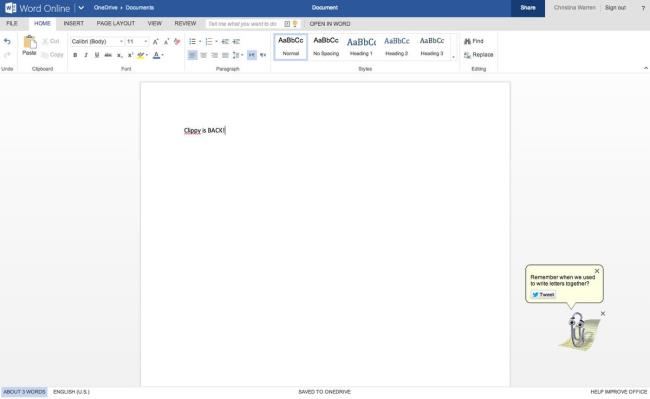Click the Paste clipboard icon

[29, 42]
